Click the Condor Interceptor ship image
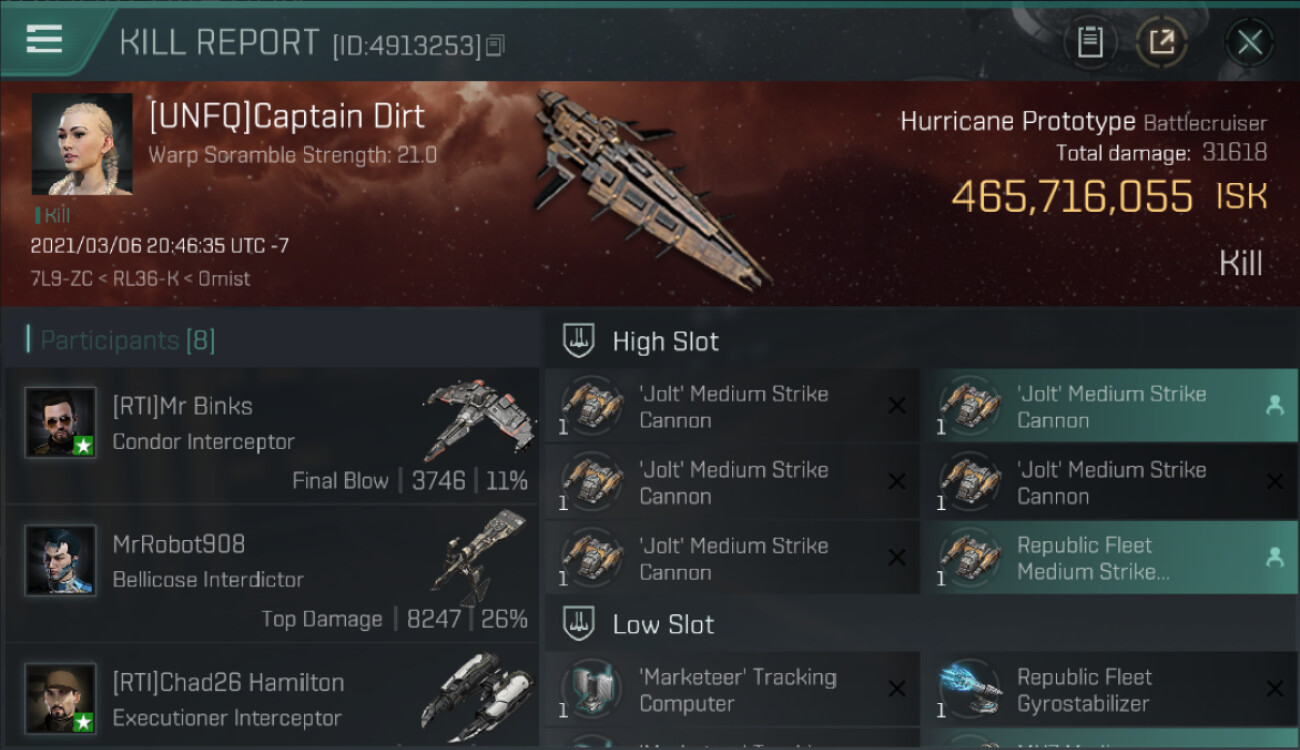 [x=475, y=418]
